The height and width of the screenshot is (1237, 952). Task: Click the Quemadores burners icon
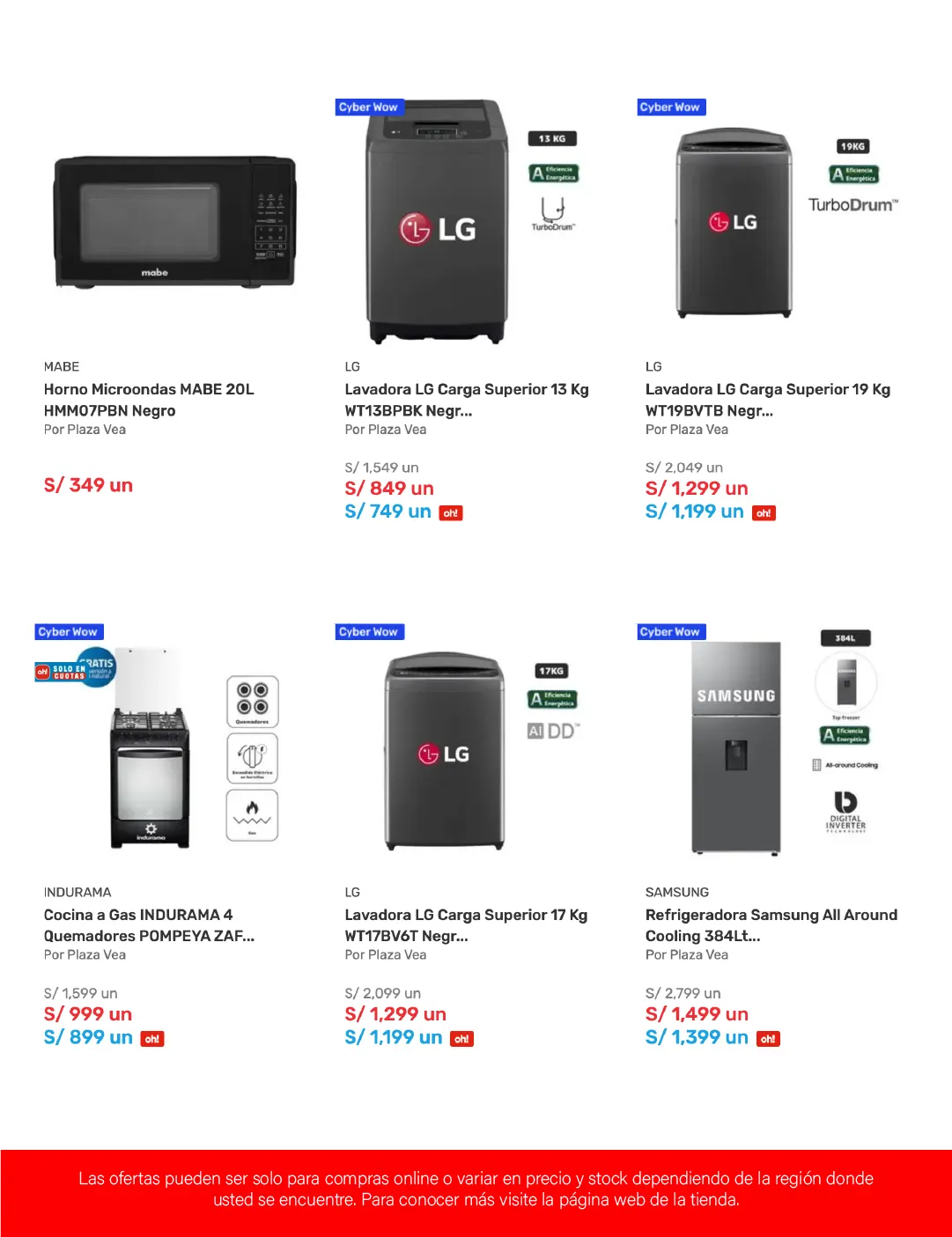252,701
